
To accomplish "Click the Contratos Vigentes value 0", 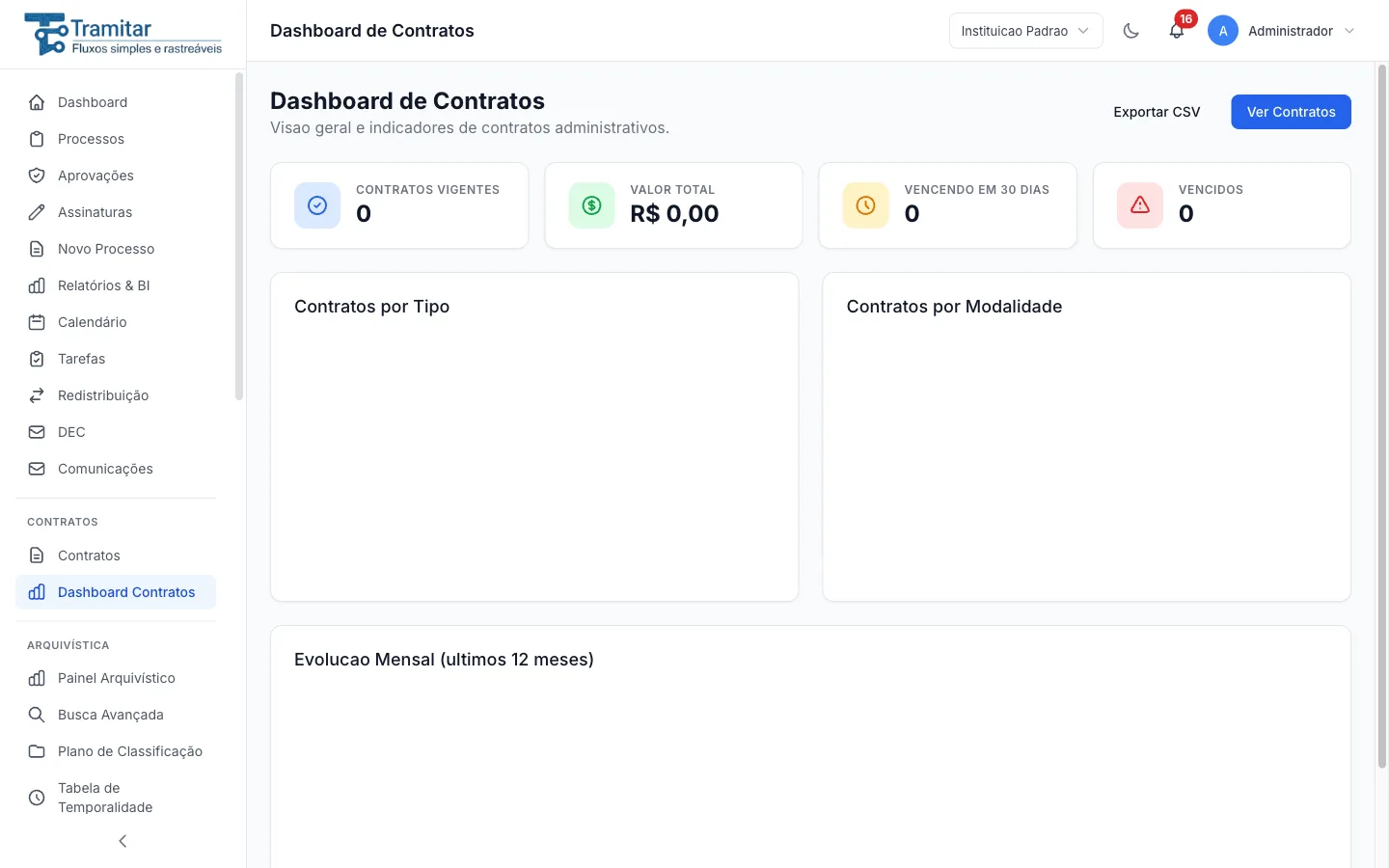I will [364, 214].
